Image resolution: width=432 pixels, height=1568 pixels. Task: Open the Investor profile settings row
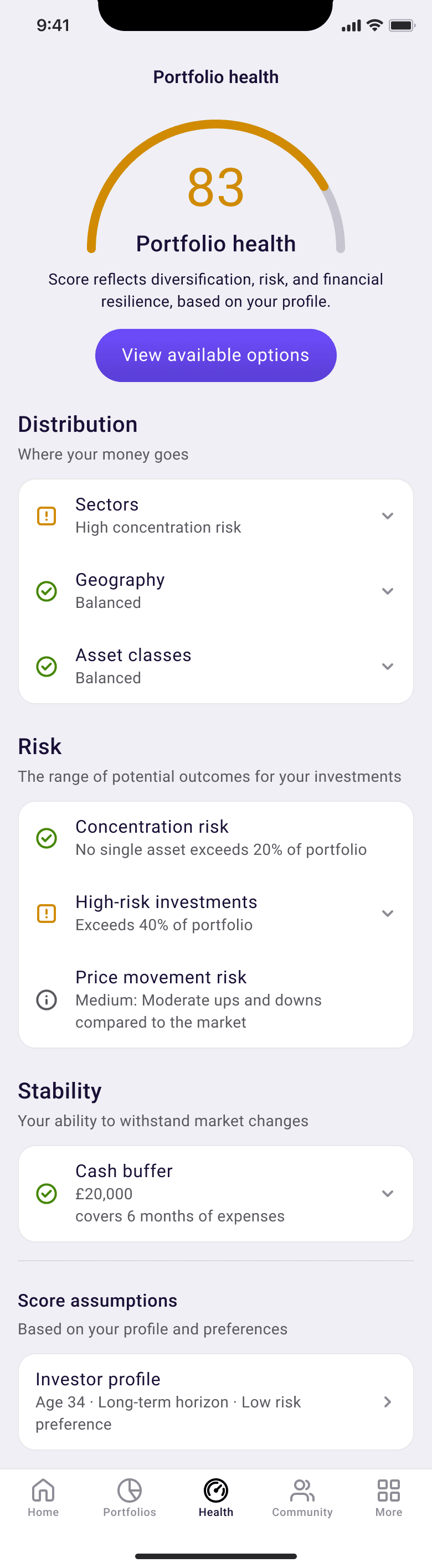(215, 1402)
